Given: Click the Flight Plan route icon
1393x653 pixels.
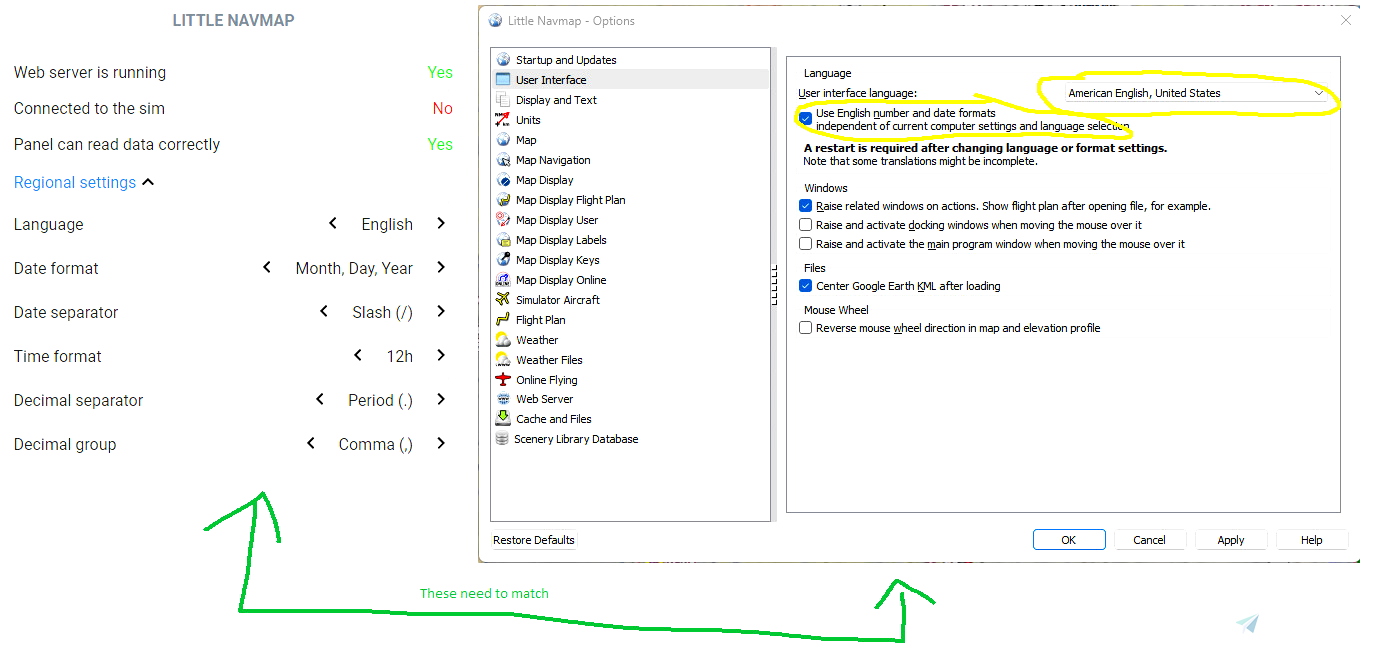Looking at the screenshot, I should click(x=503, y=320).
